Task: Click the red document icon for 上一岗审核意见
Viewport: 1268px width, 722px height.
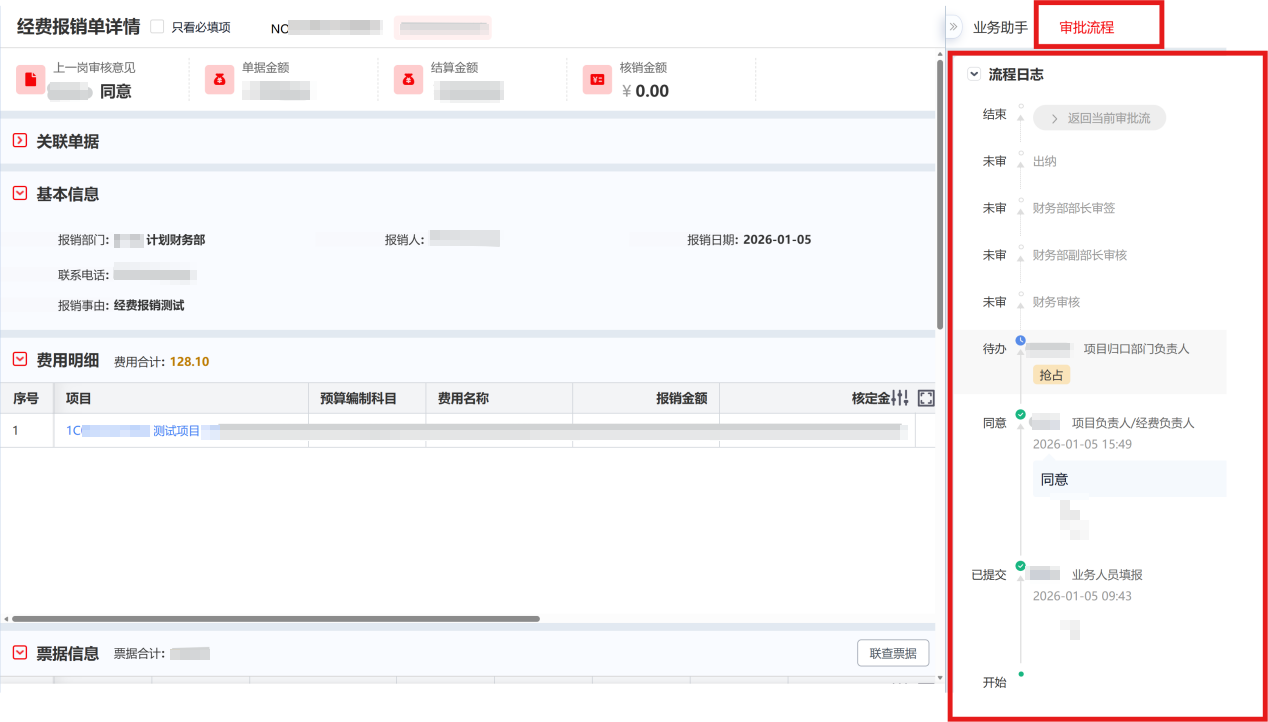Action: pos(31,80)
